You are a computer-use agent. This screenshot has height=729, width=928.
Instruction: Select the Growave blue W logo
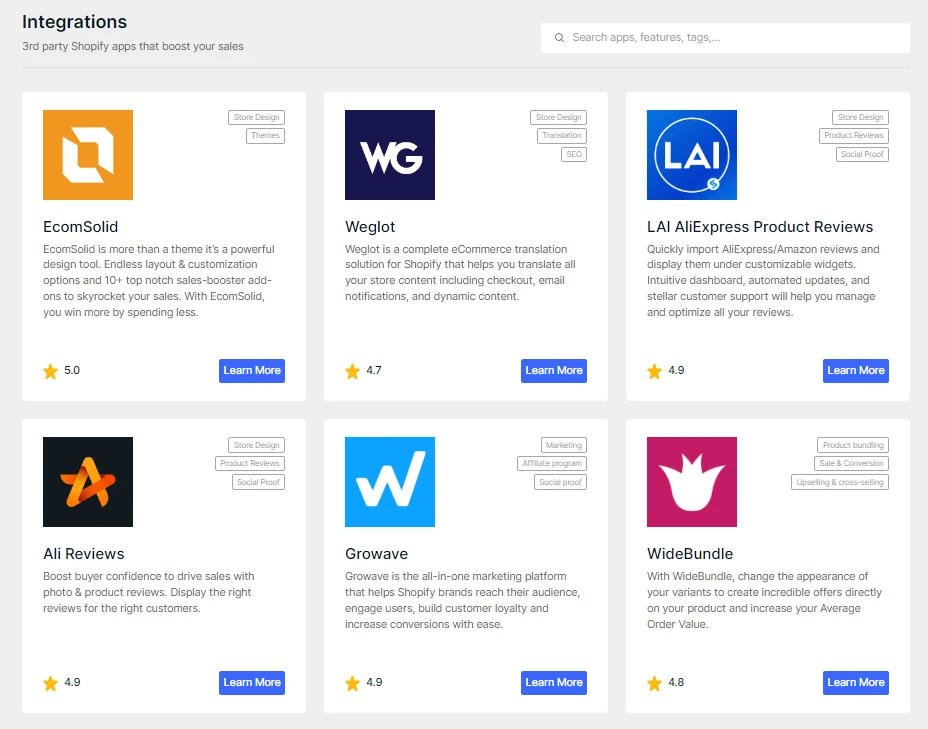coord(390,482)
